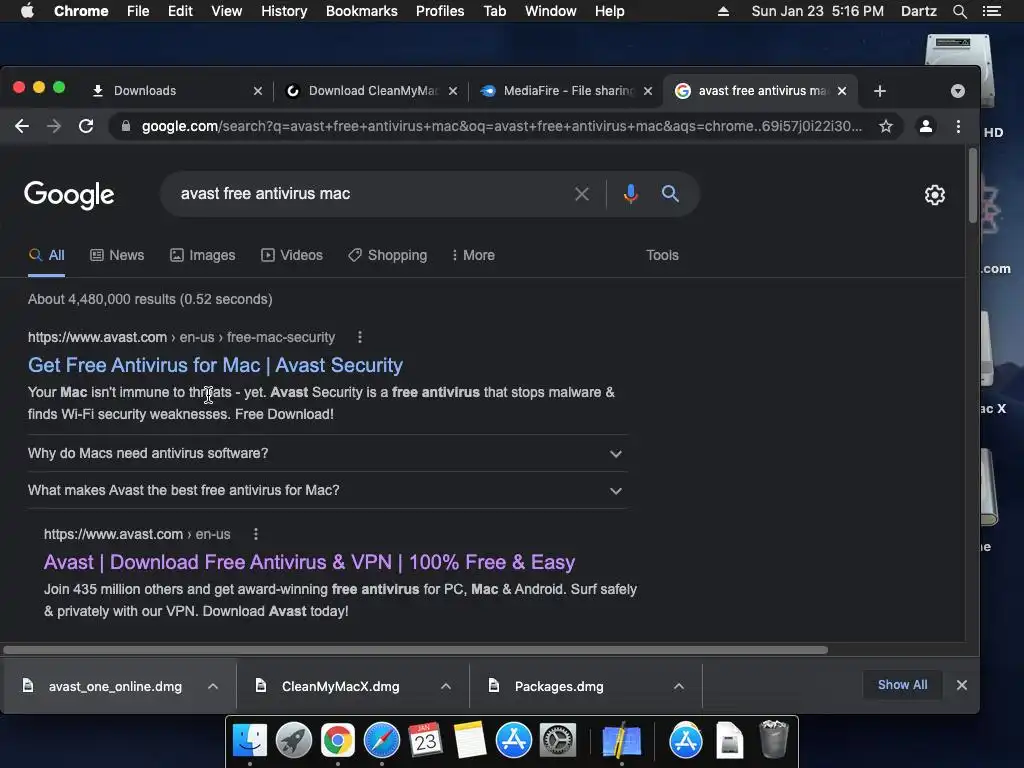Close the downloads bar

pos(962,685)
